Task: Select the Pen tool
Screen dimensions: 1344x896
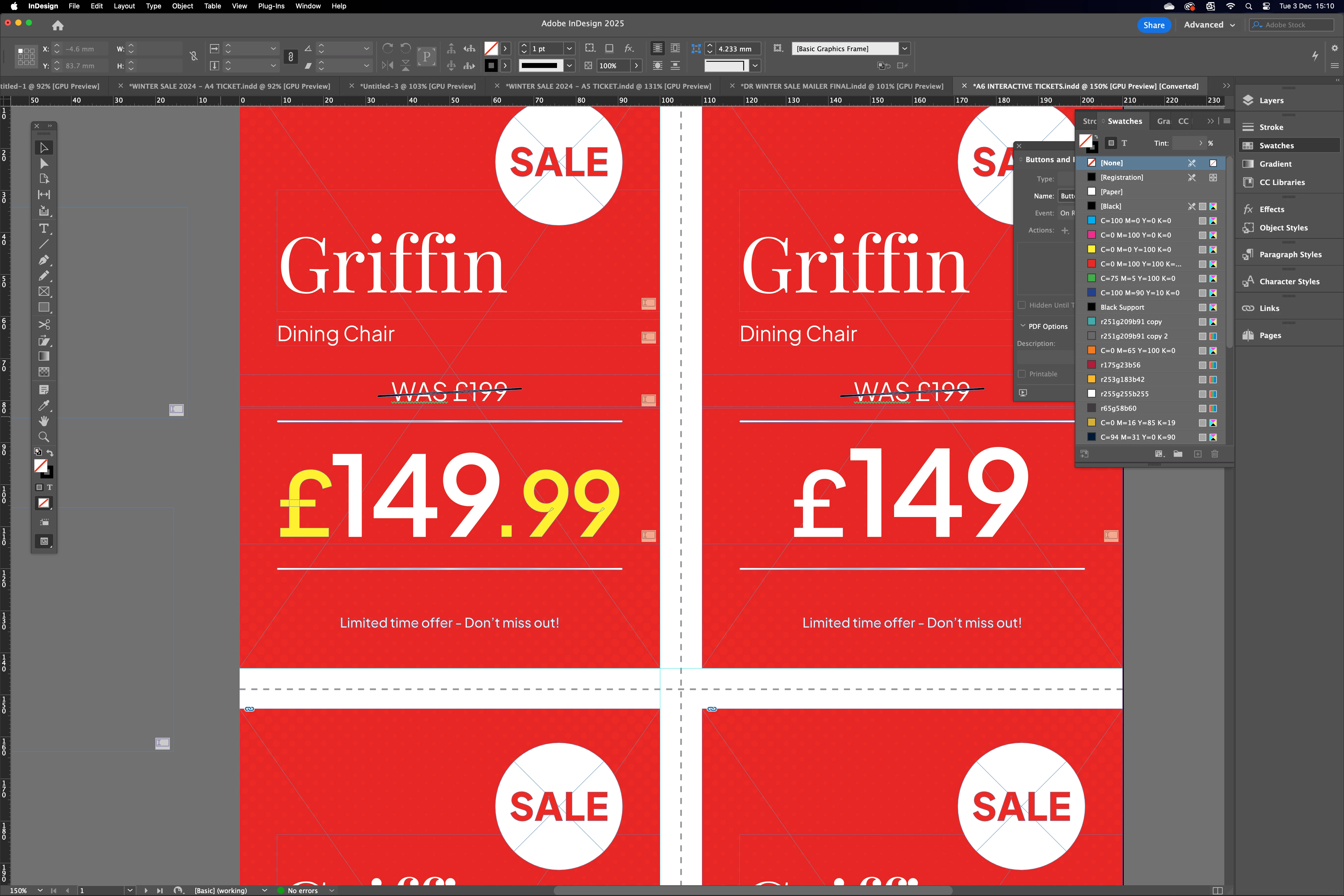Action: (44, 260)
